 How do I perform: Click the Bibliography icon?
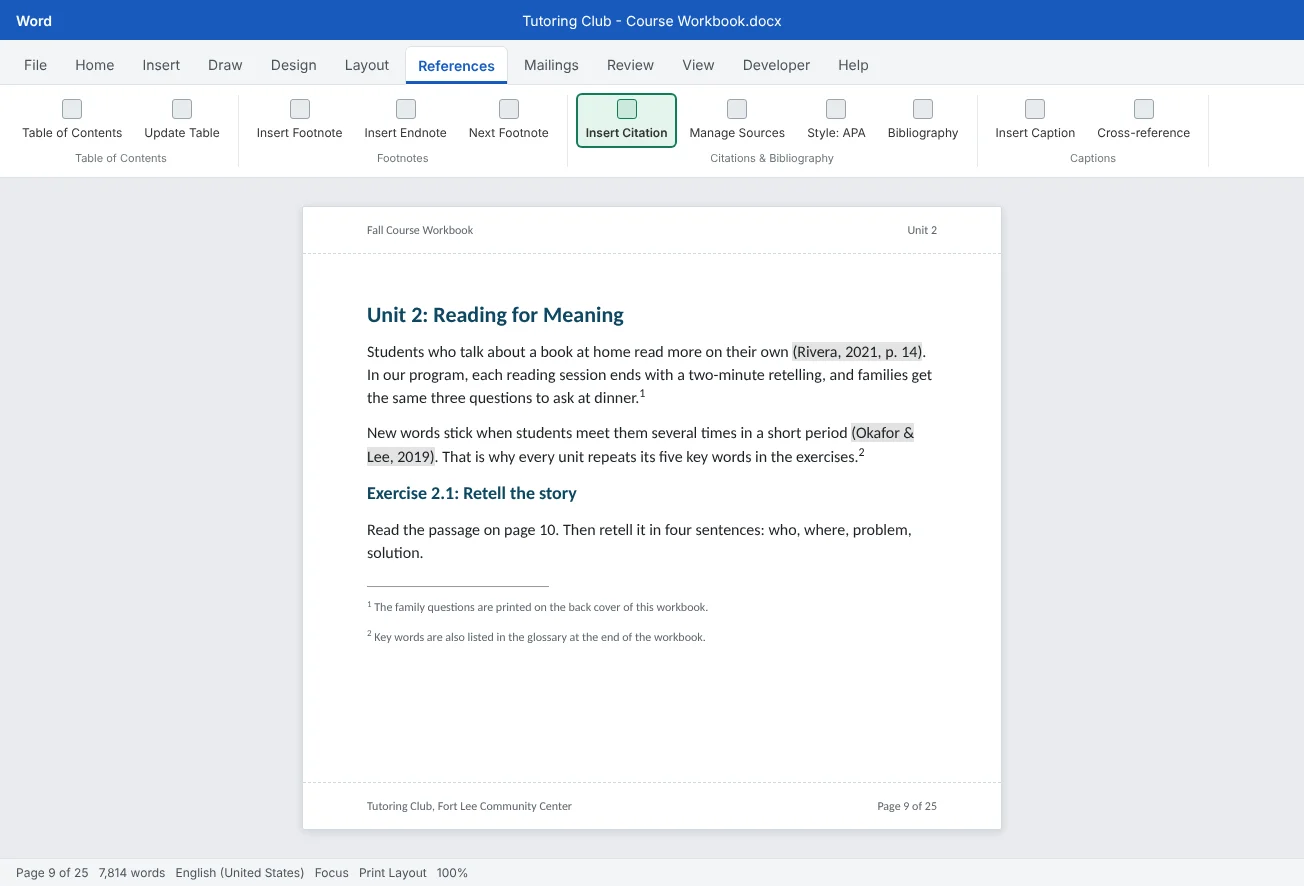pyautogui.click(x=923, y=109)
